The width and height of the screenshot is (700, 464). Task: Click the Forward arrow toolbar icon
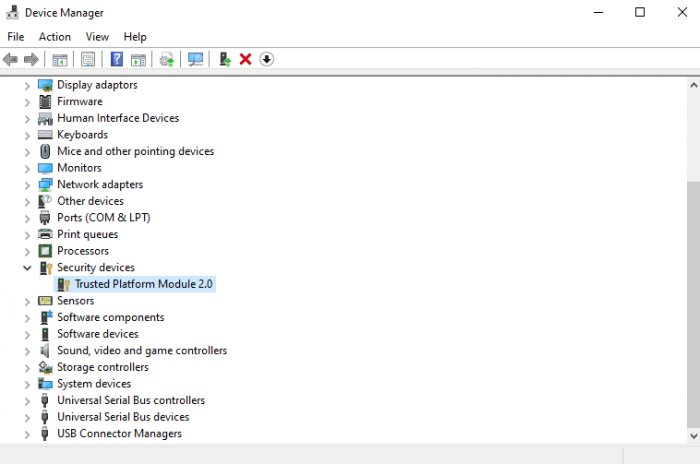coord(31,59)
